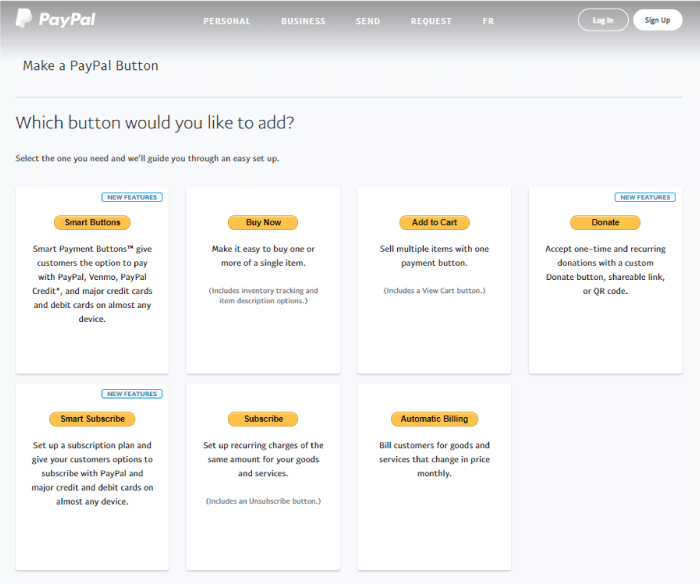700x584 pixels.
Task: Click the Log In button
Action: (603, 20)
